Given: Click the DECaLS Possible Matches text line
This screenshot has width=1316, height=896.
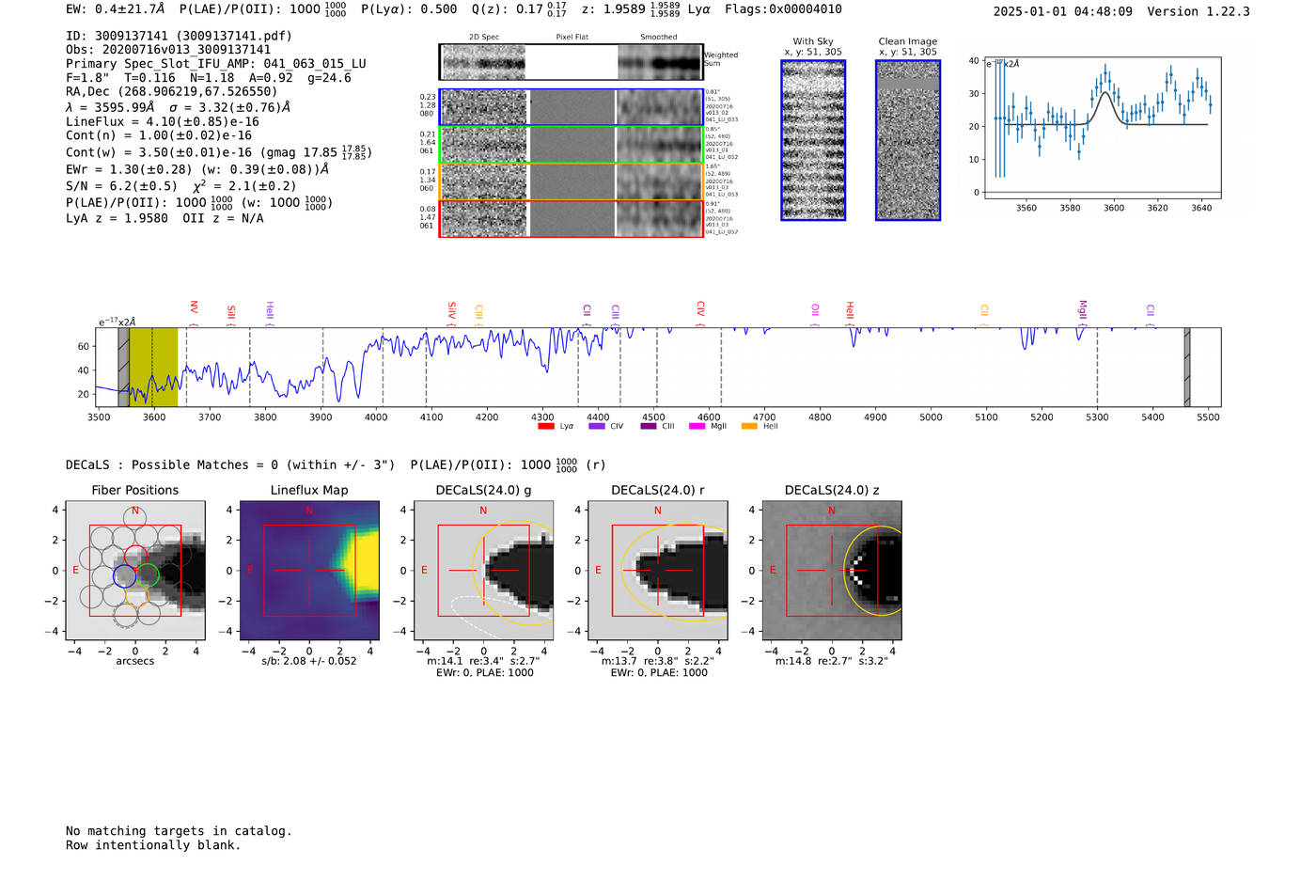Looking at the screenshot, I should [x=336, y=464].
